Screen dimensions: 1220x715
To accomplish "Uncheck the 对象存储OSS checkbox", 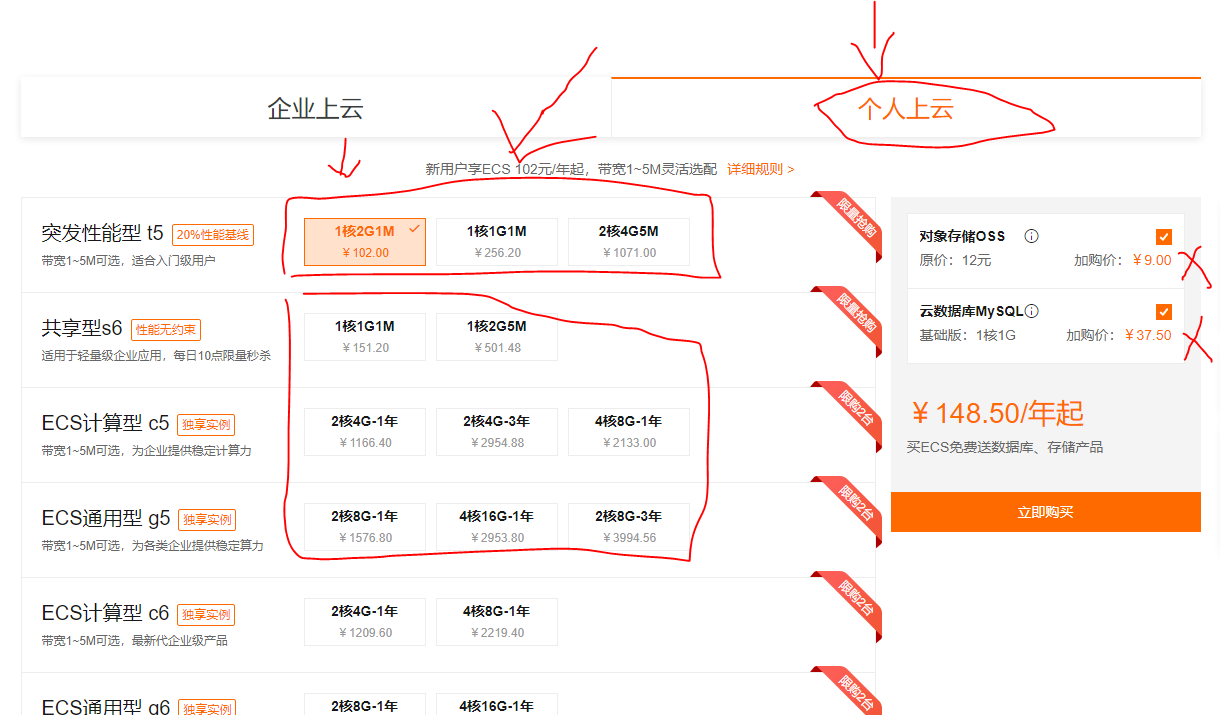I will (x=1163, y=237).
